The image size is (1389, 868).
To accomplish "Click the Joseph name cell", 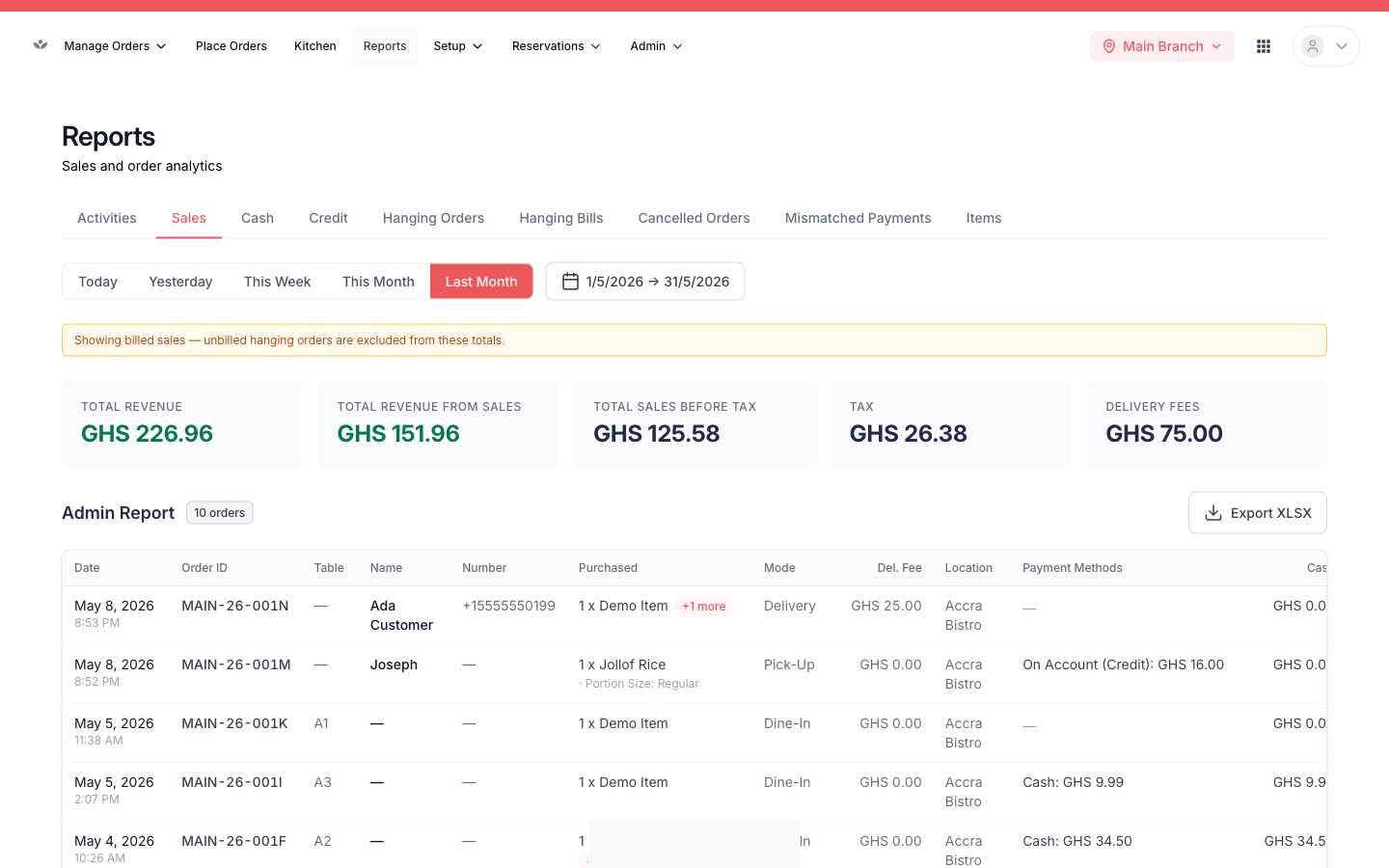I will click(394, 665).
